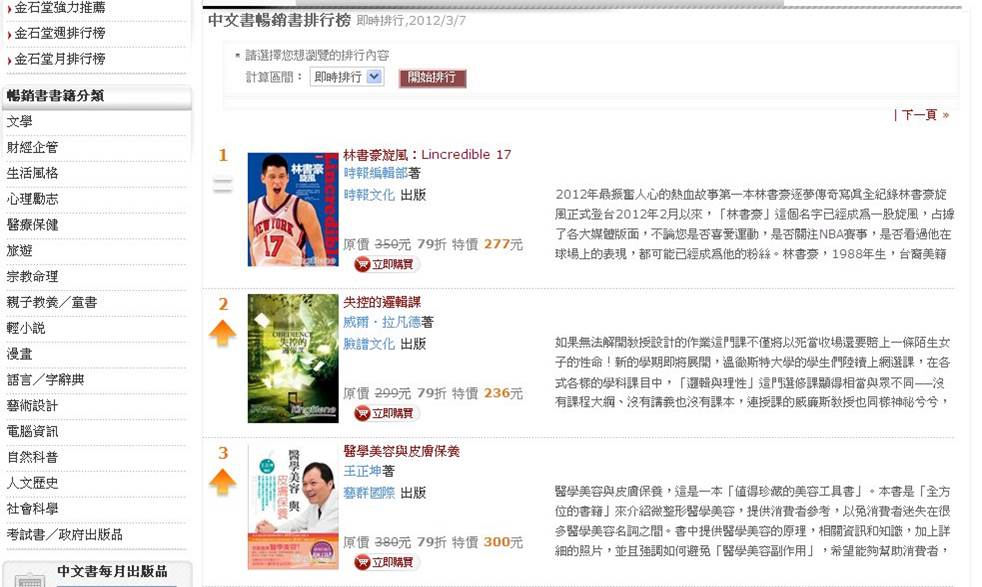Click the orange up arrow beside rank 2
This screenshot has height=587, width=982.
point(222,333)
